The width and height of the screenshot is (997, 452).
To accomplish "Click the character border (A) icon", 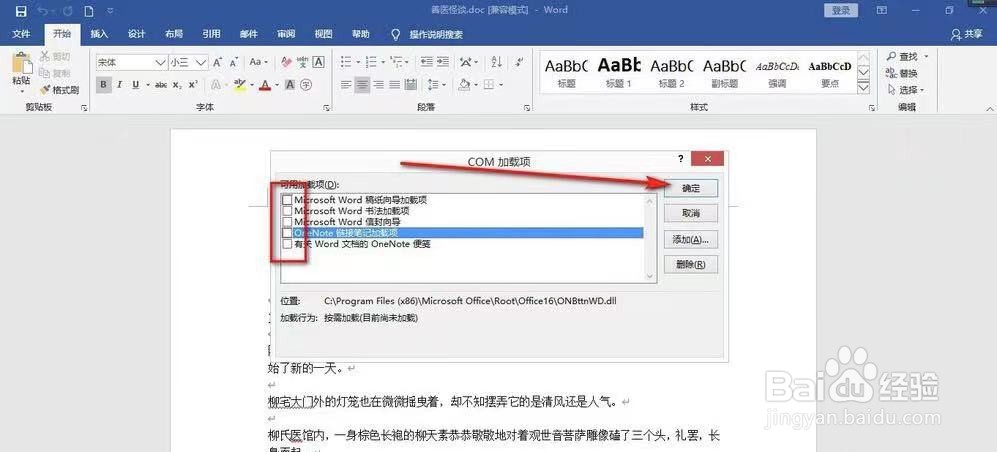I will pyautogui.click(x=319, y=62).
